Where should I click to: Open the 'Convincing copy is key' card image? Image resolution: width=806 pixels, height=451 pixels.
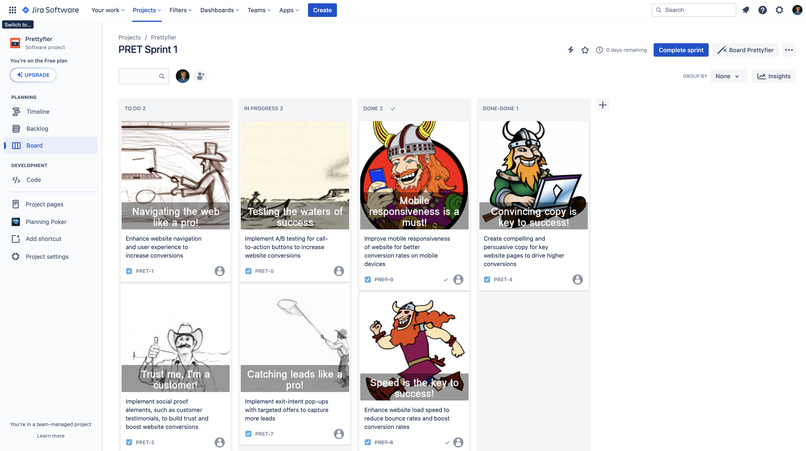(x=534, y=175)
